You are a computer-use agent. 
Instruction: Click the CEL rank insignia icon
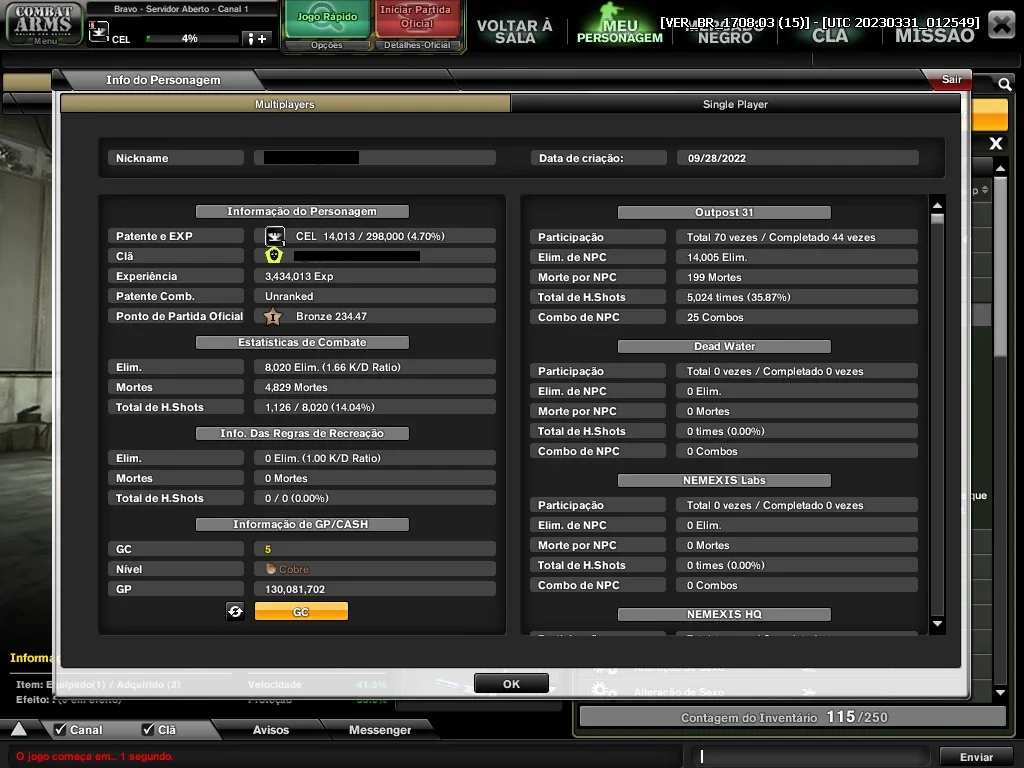click(275, 236)
